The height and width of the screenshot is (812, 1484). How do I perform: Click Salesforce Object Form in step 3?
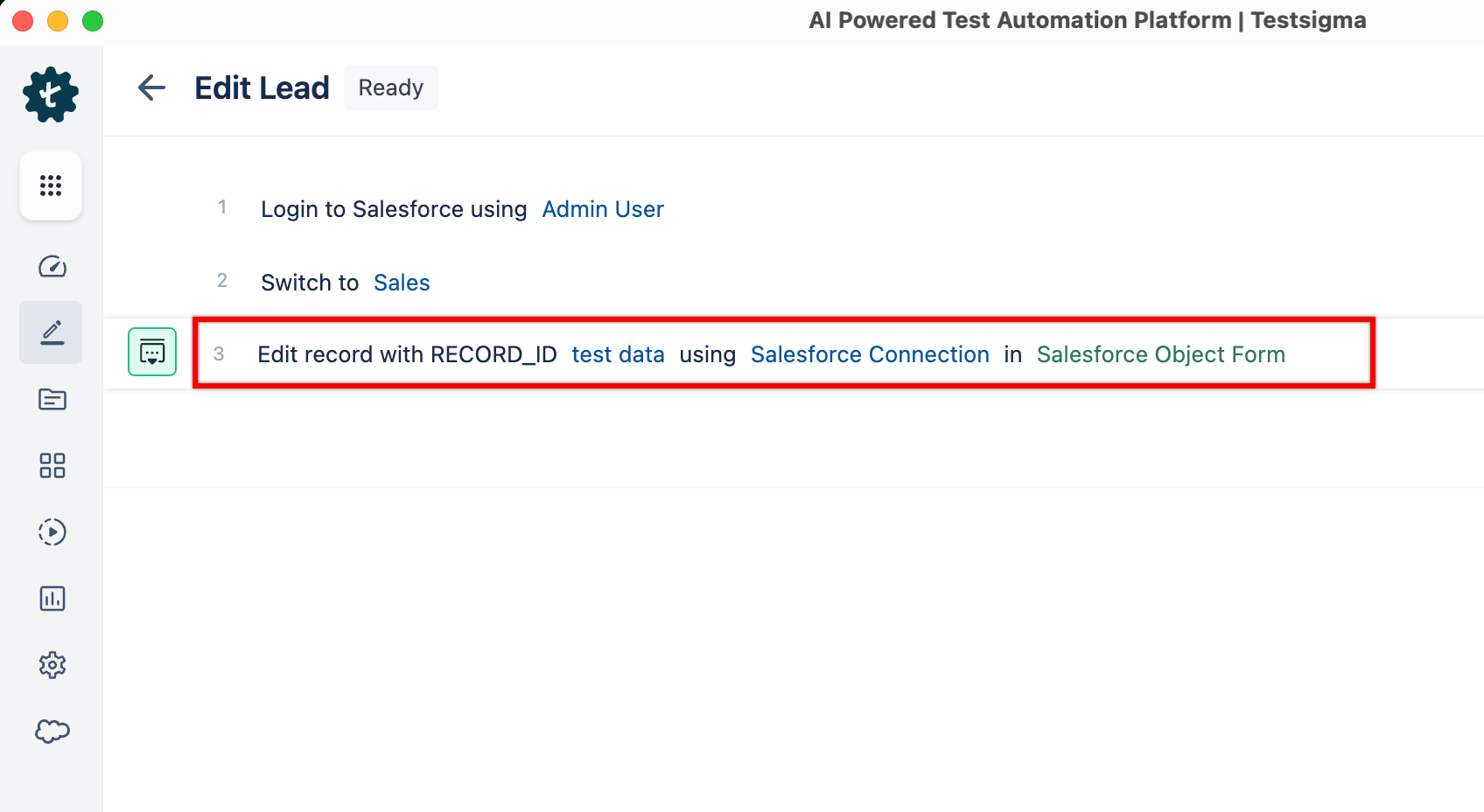coord(1161,354)
